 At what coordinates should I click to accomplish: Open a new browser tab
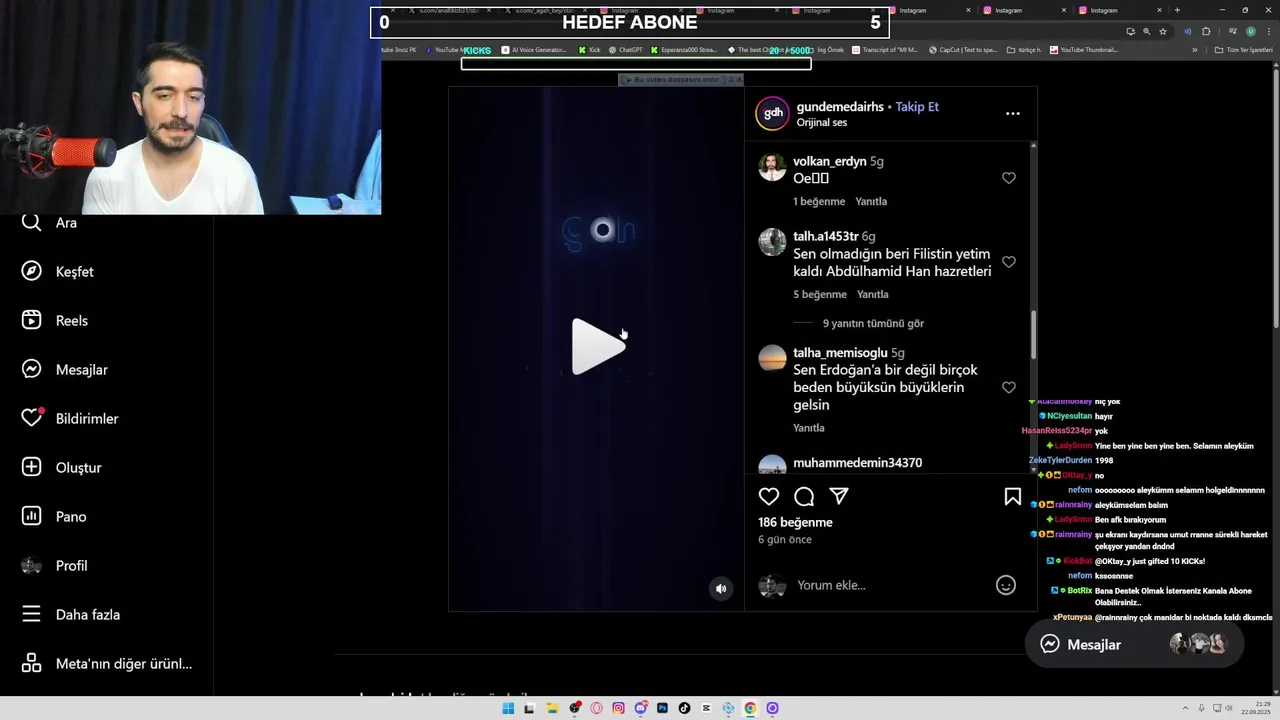coord(1177,10)
